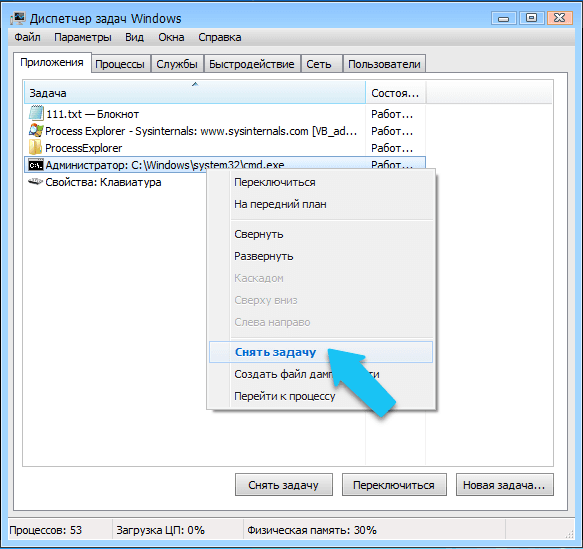
Task: Switch to the Быстродействие tab
Action: tap(252, 64)
